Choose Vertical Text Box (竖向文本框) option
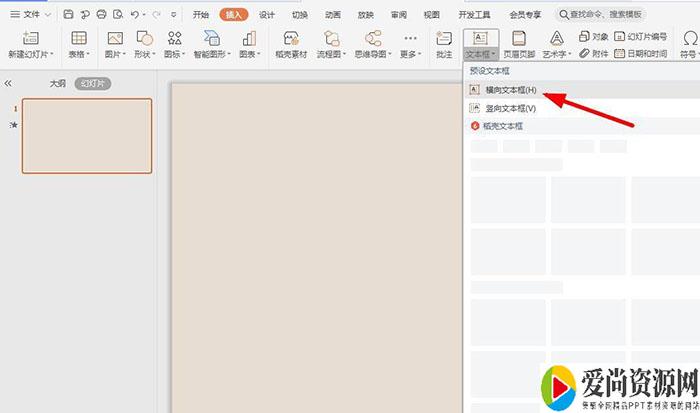Screen dimensions: 700x413 [510, 108]
